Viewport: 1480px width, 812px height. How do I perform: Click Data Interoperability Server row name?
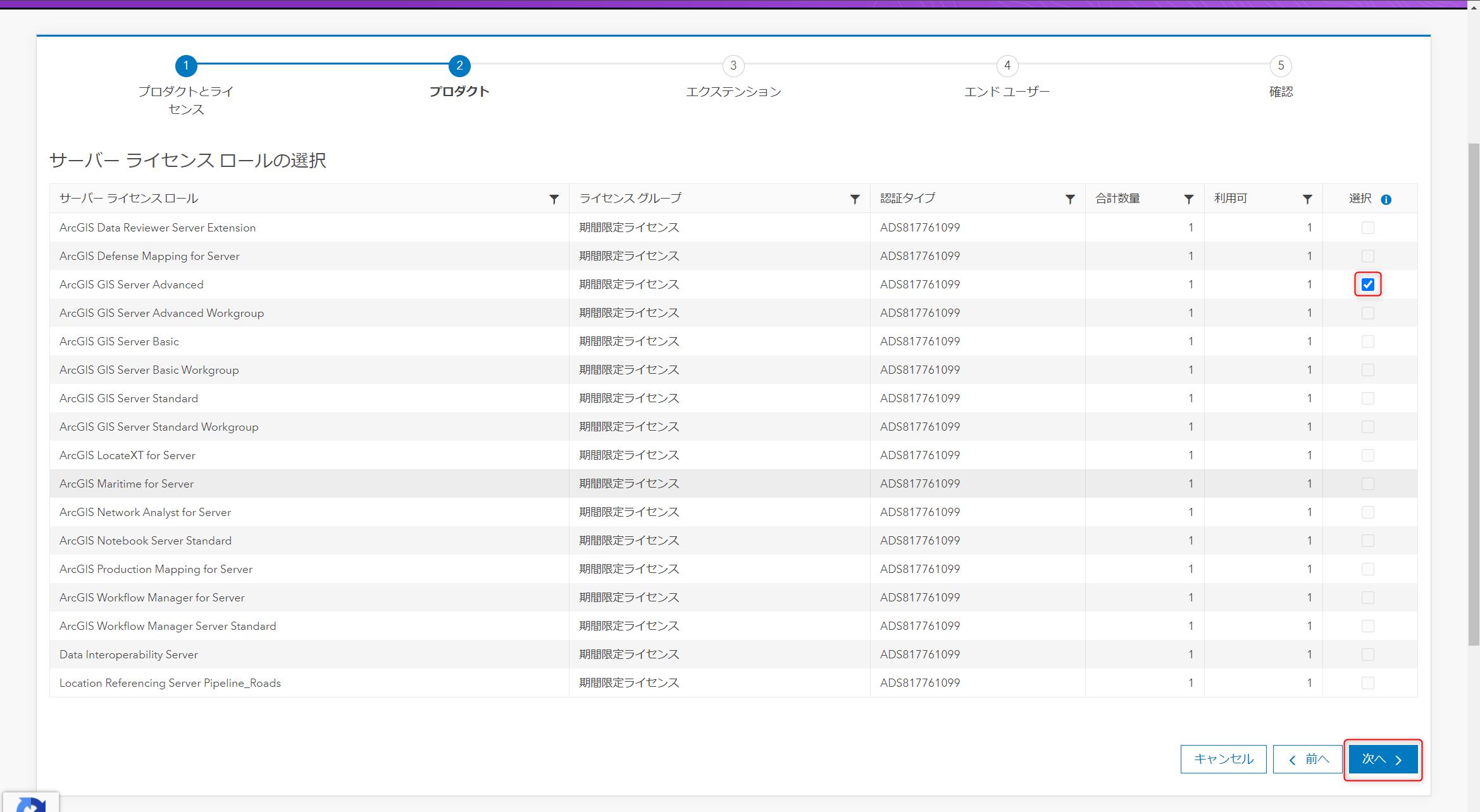click(128, 655)
